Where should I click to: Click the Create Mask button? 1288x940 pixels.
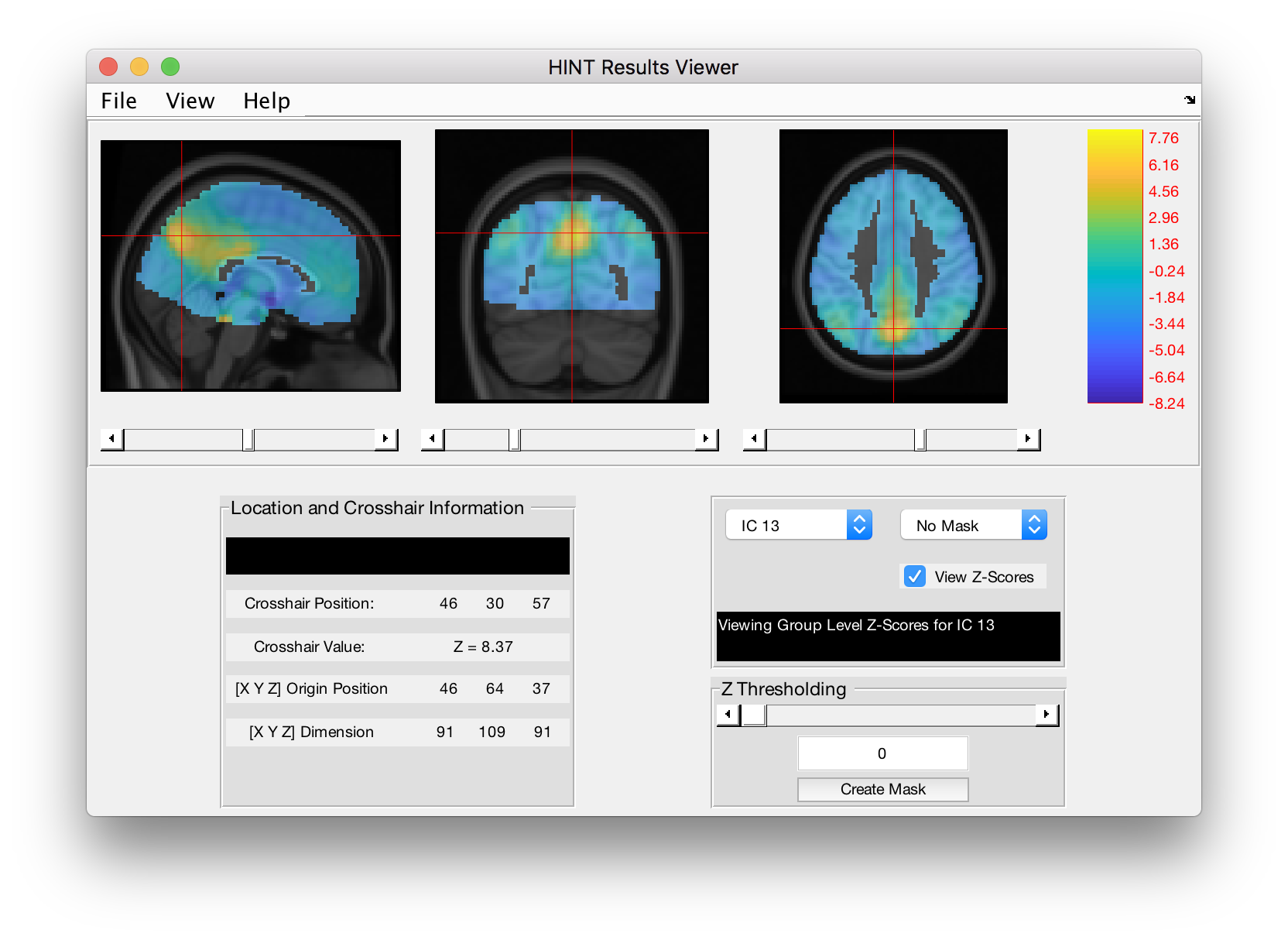coord(882,789)
